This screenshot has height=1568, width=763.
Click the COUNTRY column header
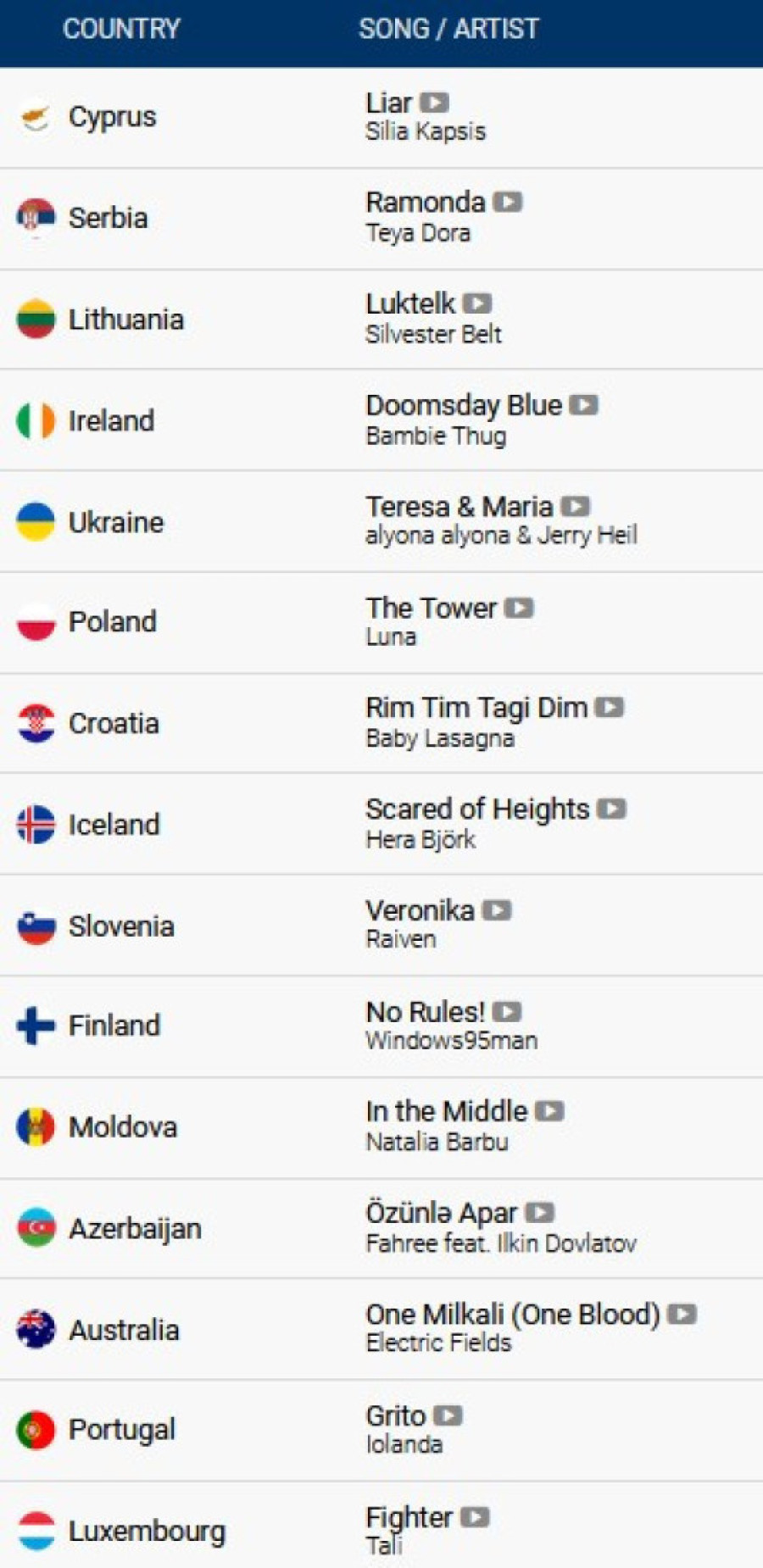pyautogui.click(x=121, y=29)
